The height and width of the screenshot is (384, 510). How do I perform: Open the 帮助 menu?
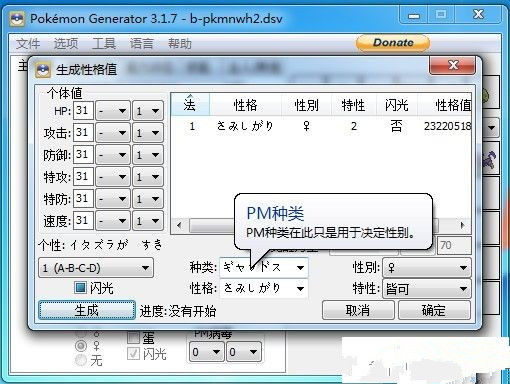(180, 44)
